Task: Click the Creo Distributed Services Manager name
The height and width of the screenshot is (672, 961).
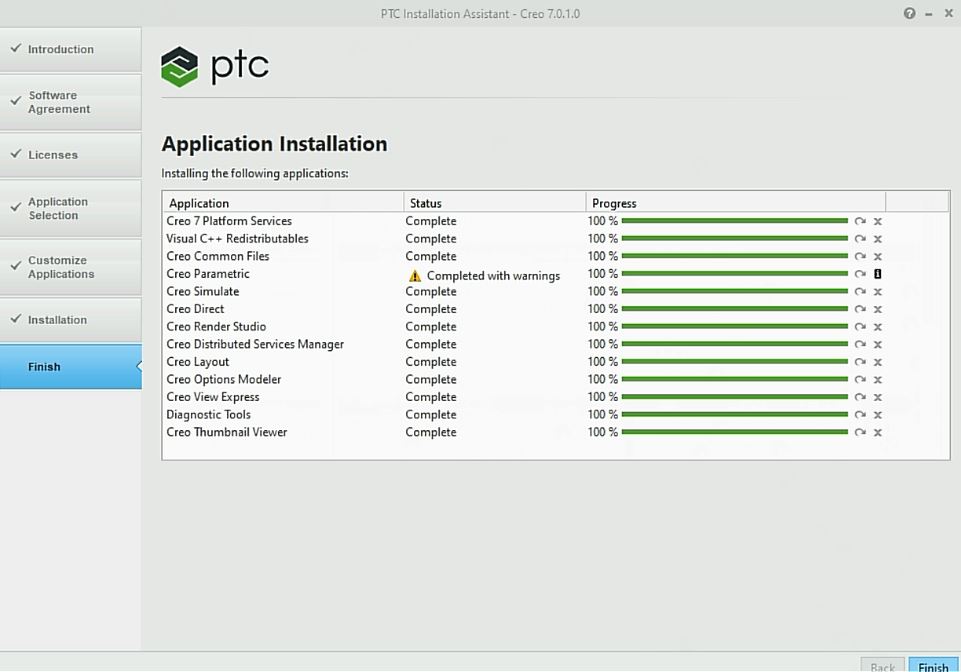Action: (x=255, y=345)
